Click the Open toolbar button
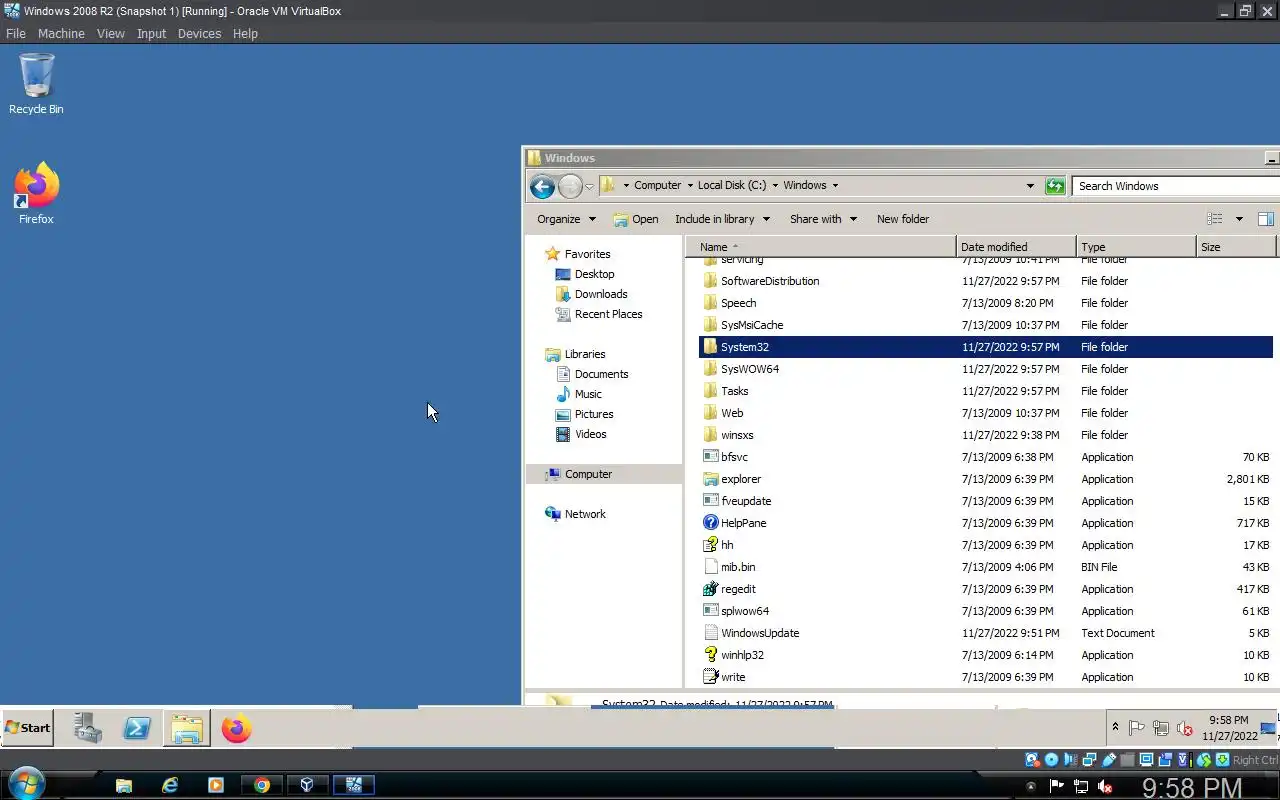Screen dimensions: 1280x800 pyautogui.click(x=636, y=219)
